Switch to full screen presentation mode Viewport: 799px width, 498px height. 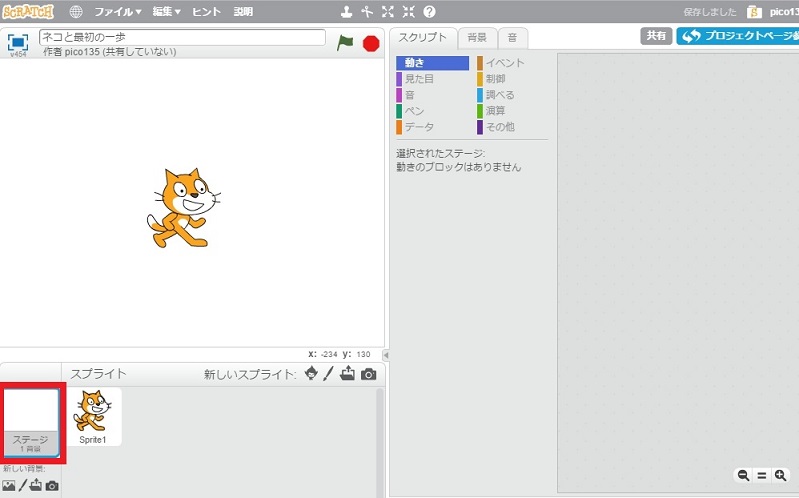coord(18,43)
